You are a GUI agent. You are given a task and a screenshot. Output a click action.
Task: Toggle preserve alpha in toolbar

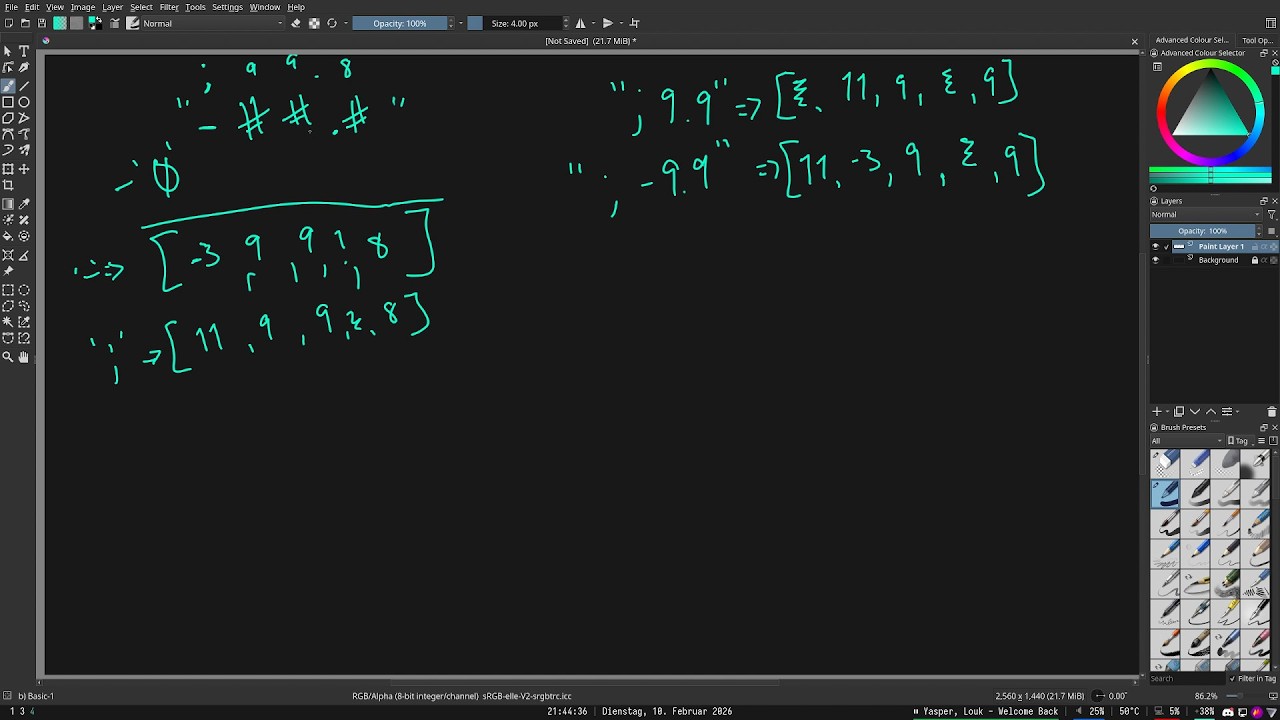[314, 23]
